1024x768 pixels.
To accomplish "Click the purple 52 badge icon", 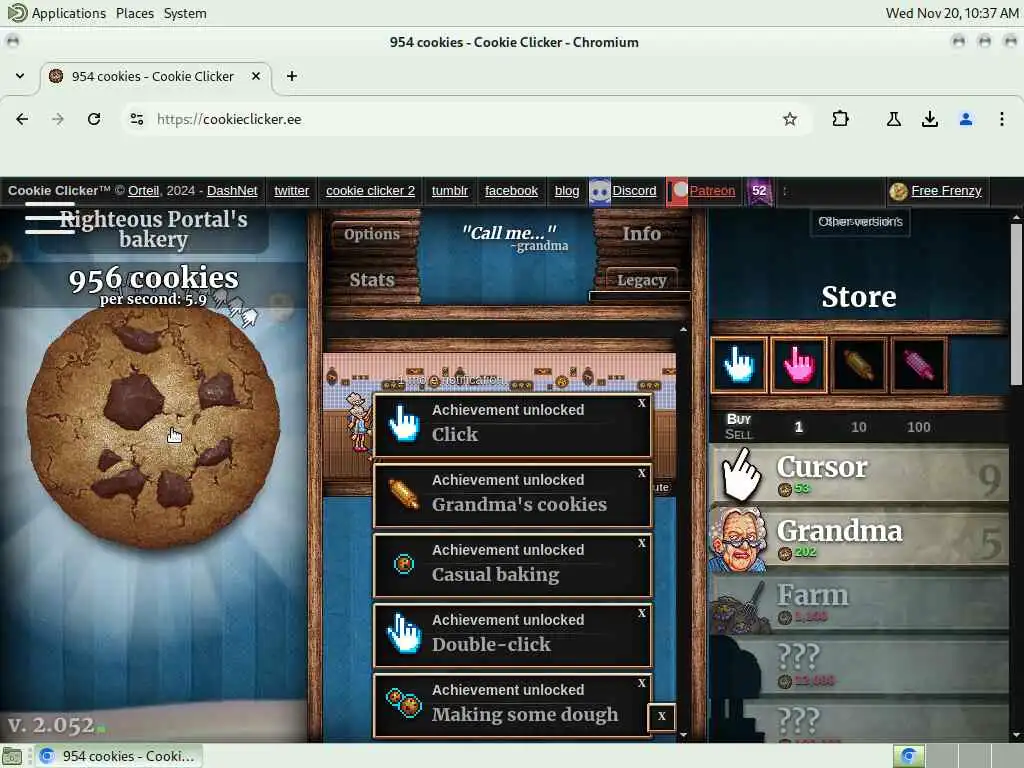I will [x=759, y=191].
